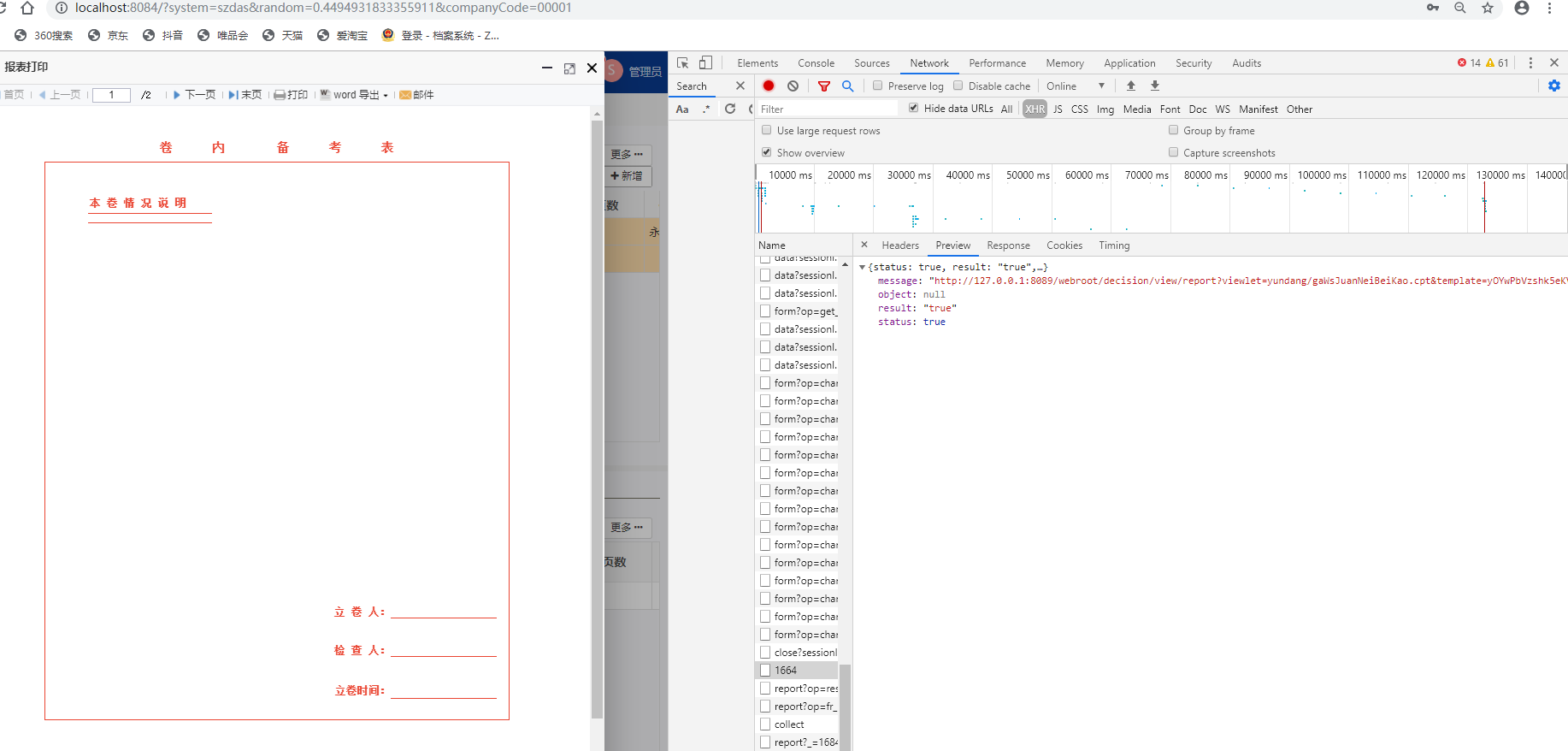The image size is (1568, 751).
Task: Click the export HAR download arrow
Action: click(1155, 86)
